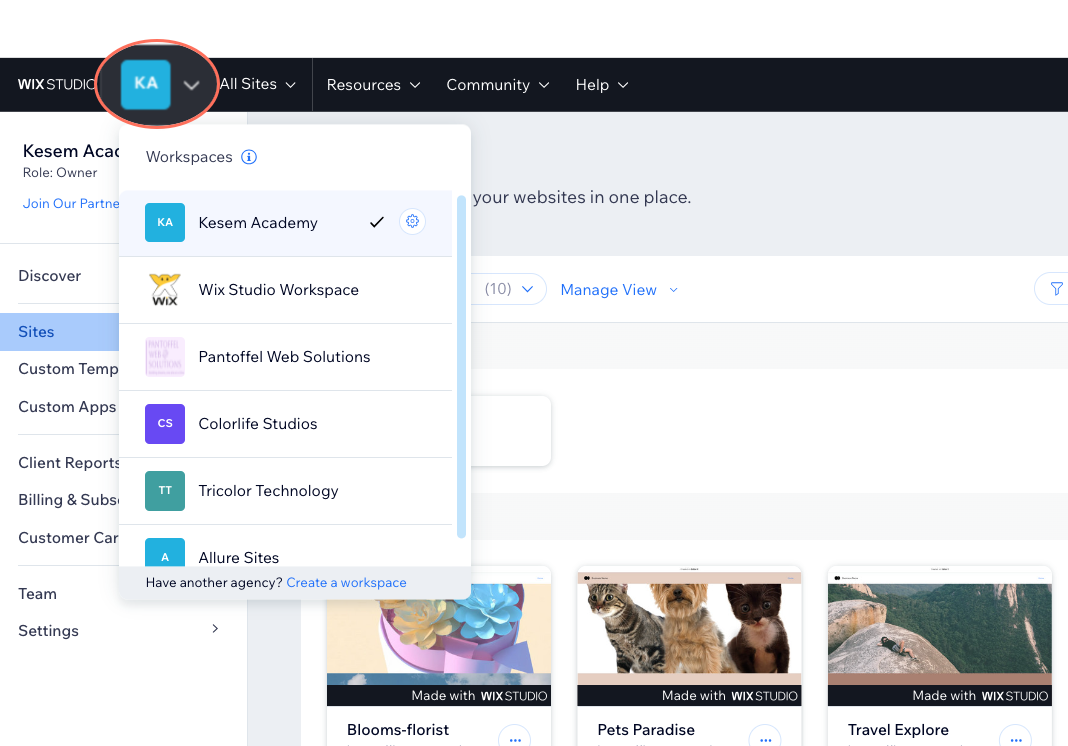Click the Role: Owner text
The height and width of the screenshot is (746, 1068).
(x=60, y=173)
